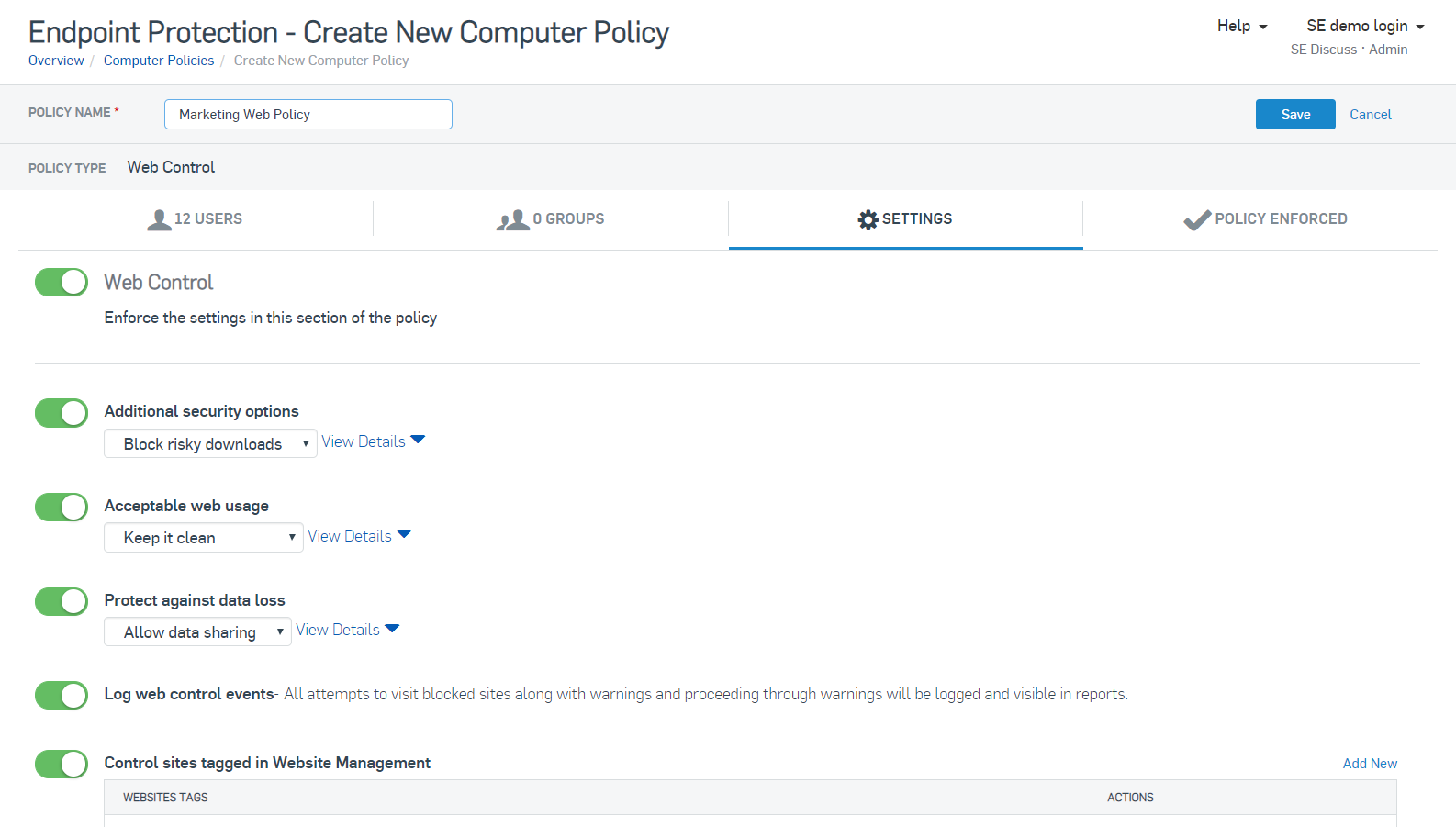The height and width of the screenshot is (827, 1456).
Task: Open the SE demo login menu
Action: click(1364, 27)
